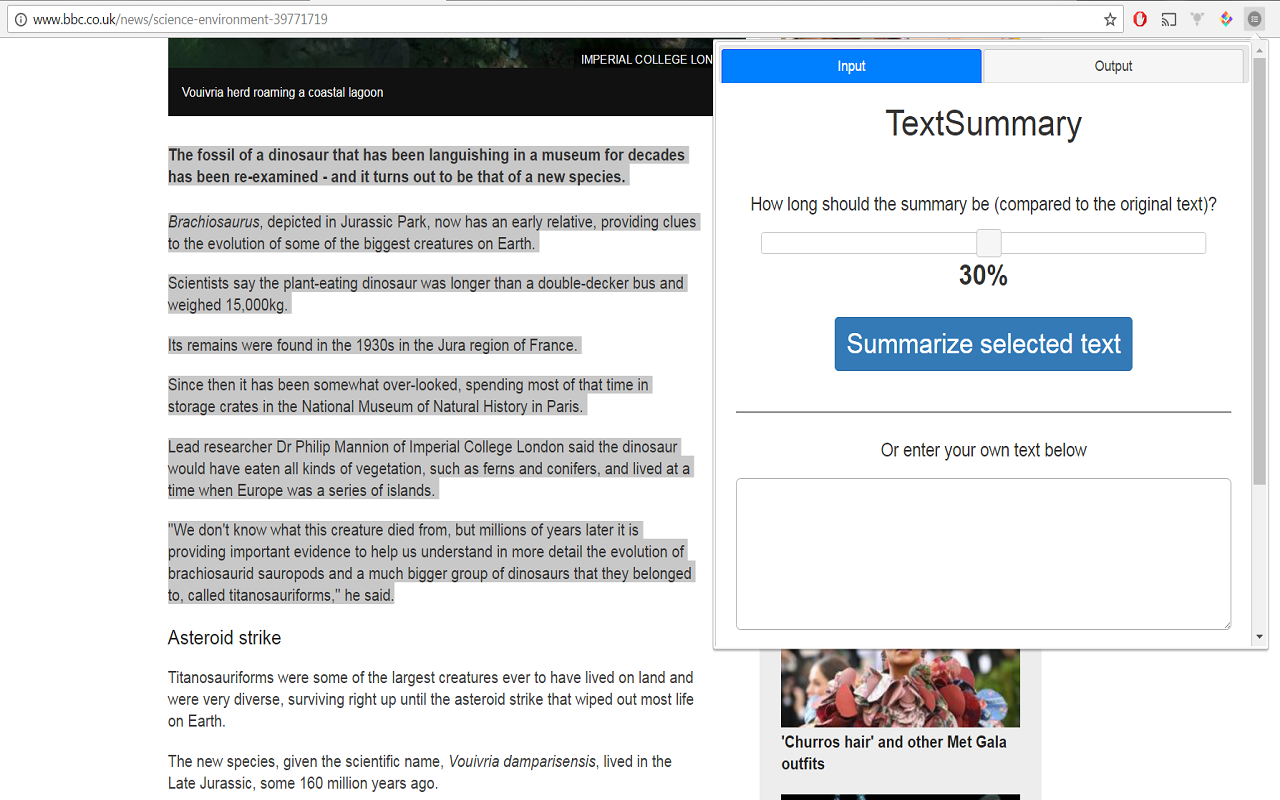Click the 'How long should the summary be' label
The image size is (1280, 800).
click(983, 204)
